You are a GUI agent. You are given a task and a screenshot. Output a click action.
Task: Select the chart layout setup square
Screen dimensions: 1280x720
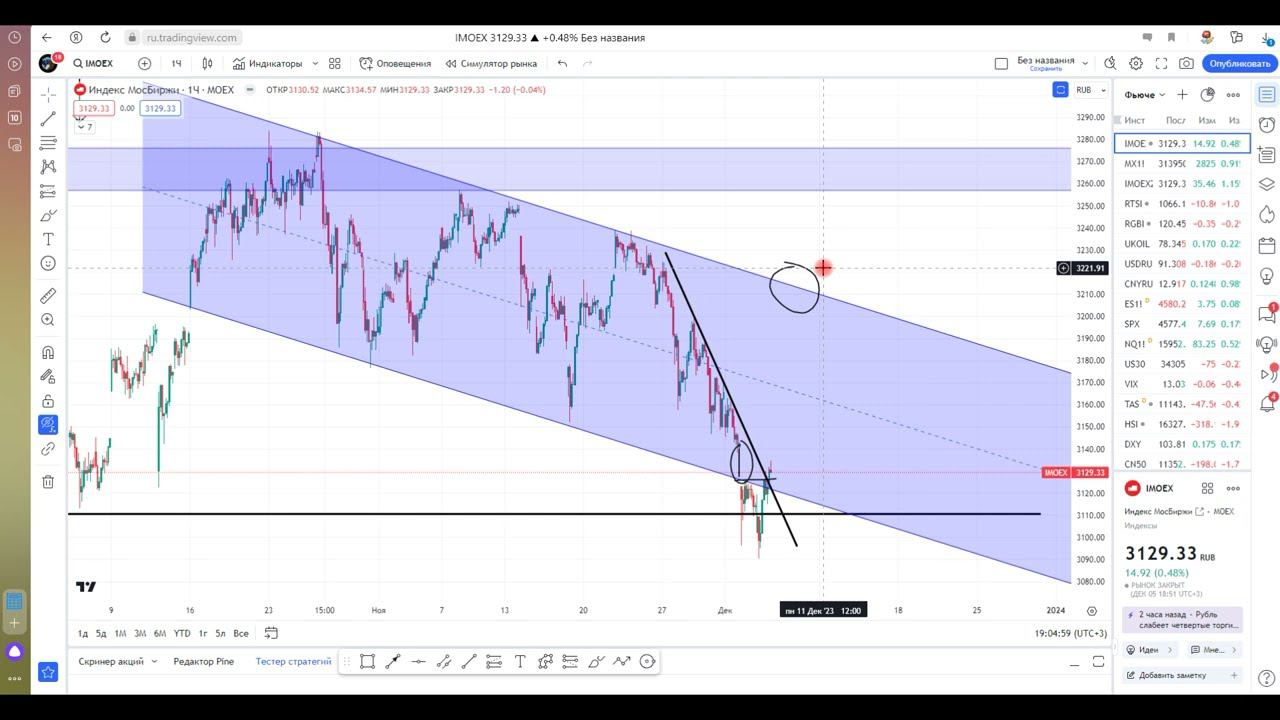[x=1001, y=63]
